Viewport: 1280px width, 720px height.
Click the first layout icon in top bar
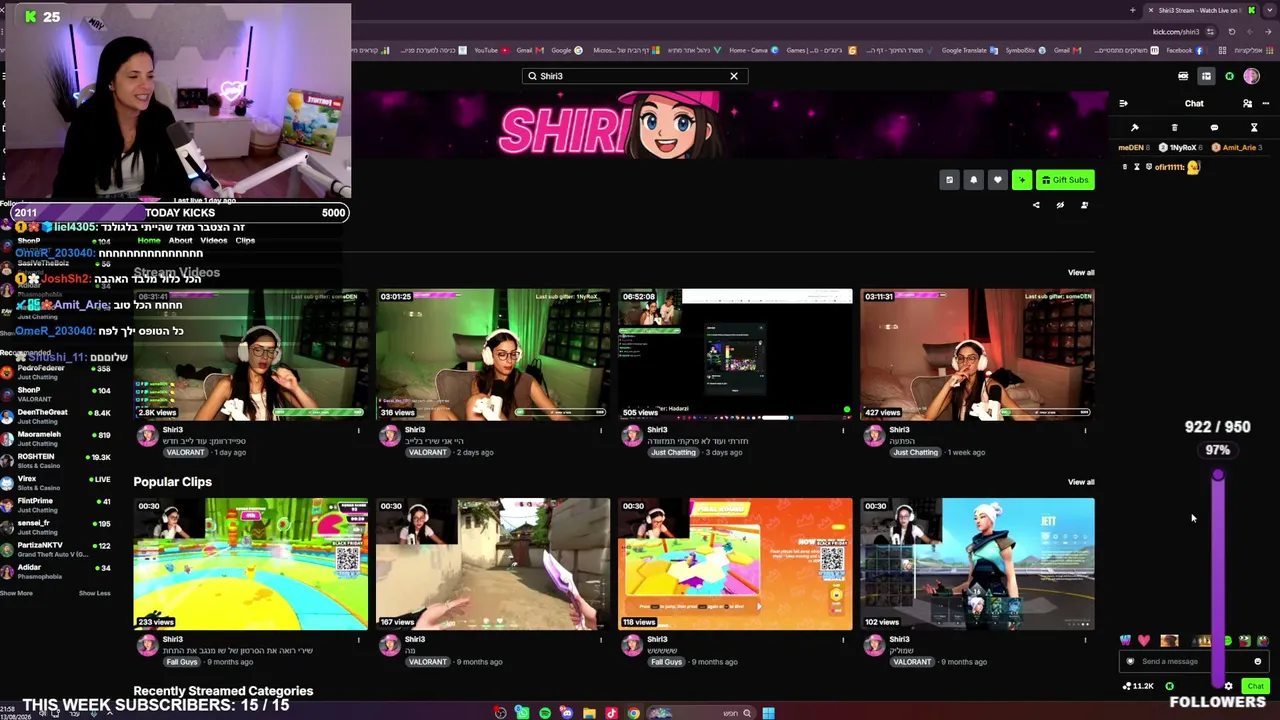click(x=1183, y=76)
